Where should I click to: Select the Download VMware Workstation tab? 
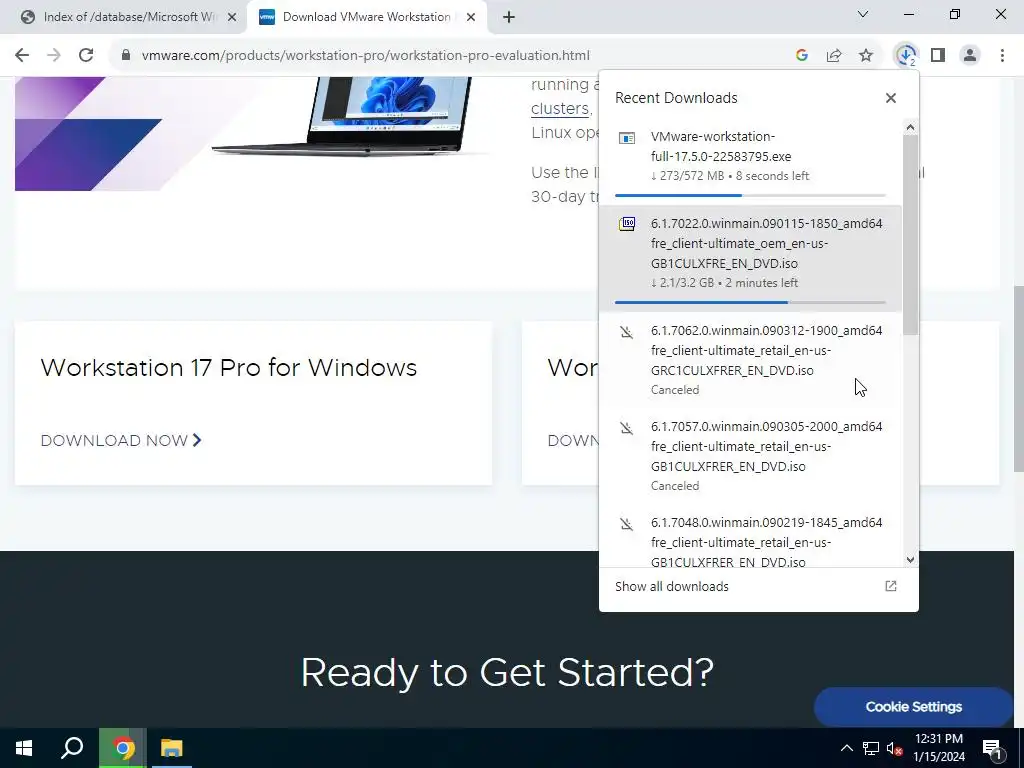[x=366, y=17]
